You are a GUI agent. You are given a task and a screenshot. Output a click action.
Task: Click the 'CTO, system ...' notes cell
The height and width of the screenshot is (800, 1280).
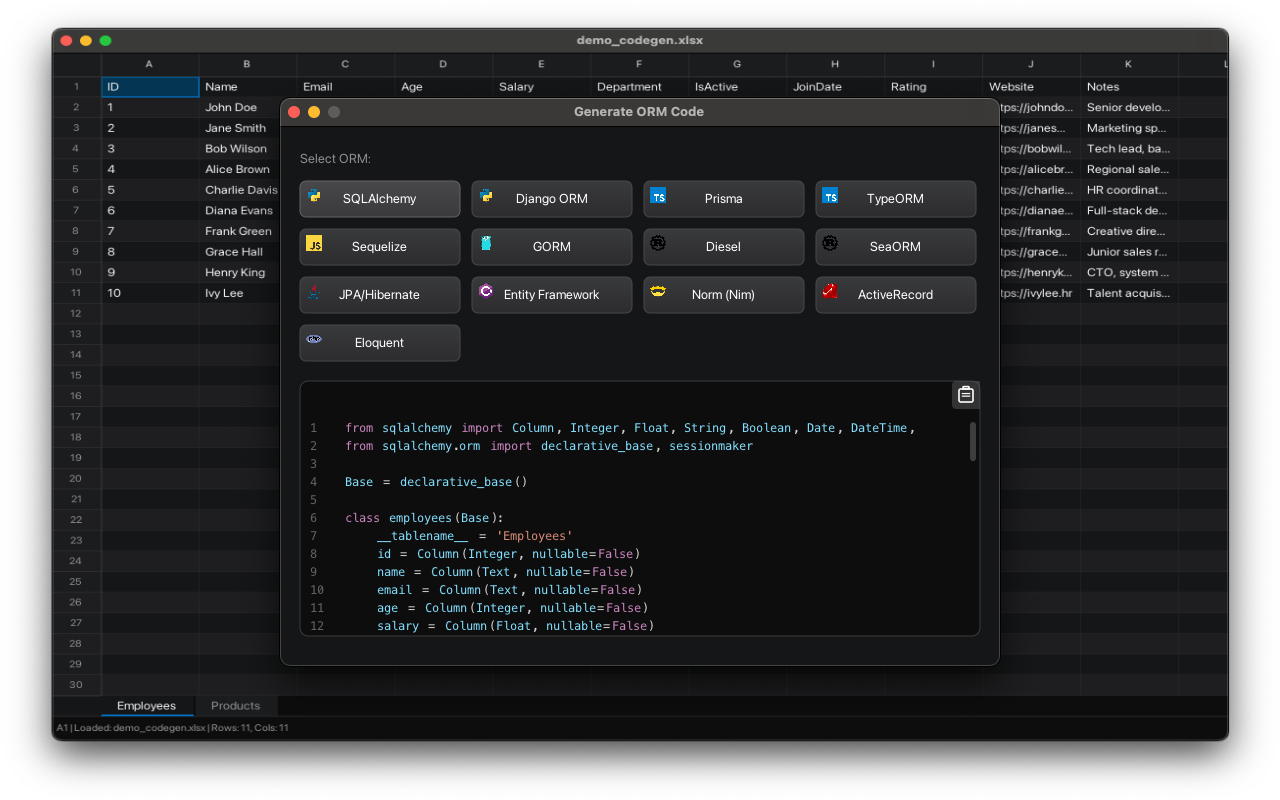(x=1129, y=272)
